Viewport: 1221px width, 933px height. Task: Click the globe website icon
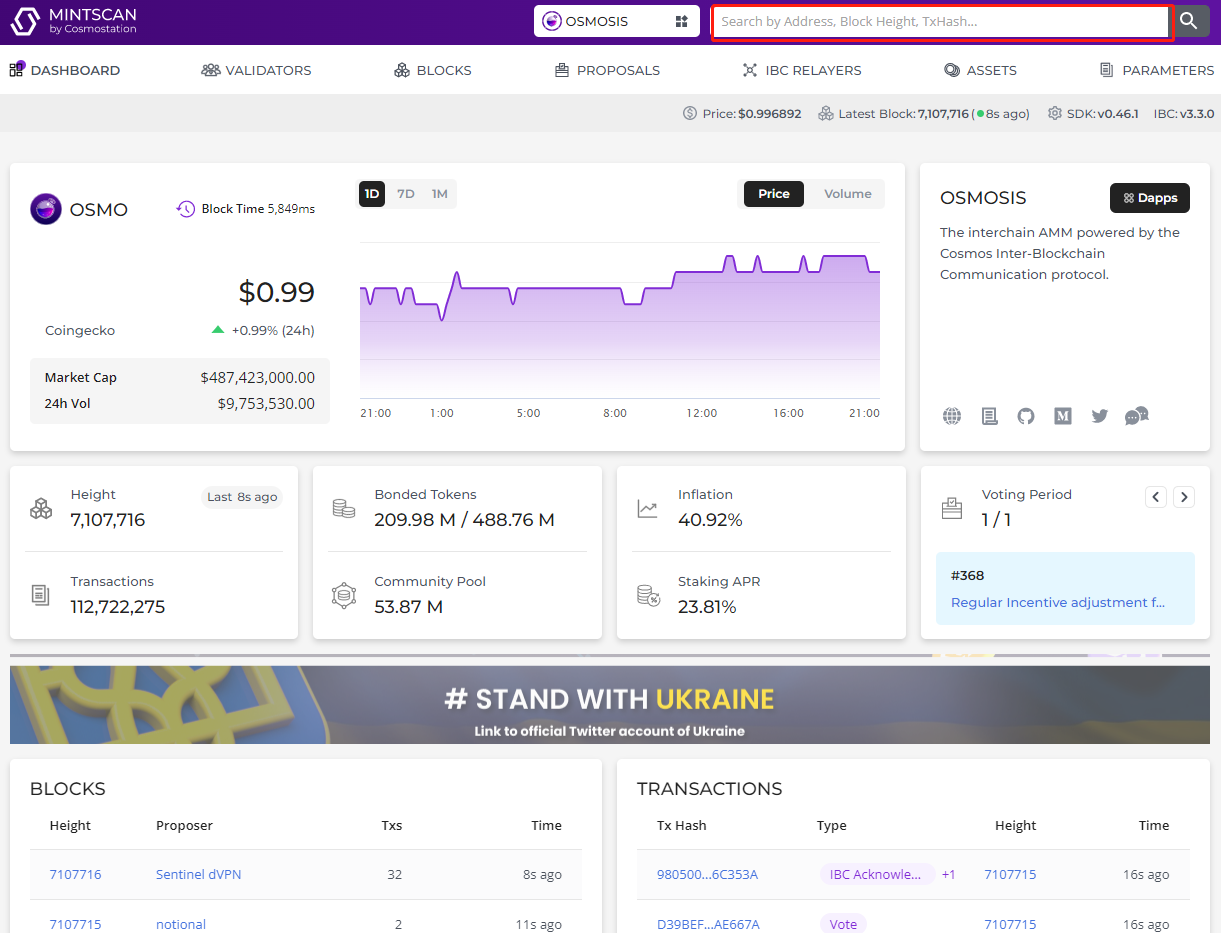click(x=952, y=416)
